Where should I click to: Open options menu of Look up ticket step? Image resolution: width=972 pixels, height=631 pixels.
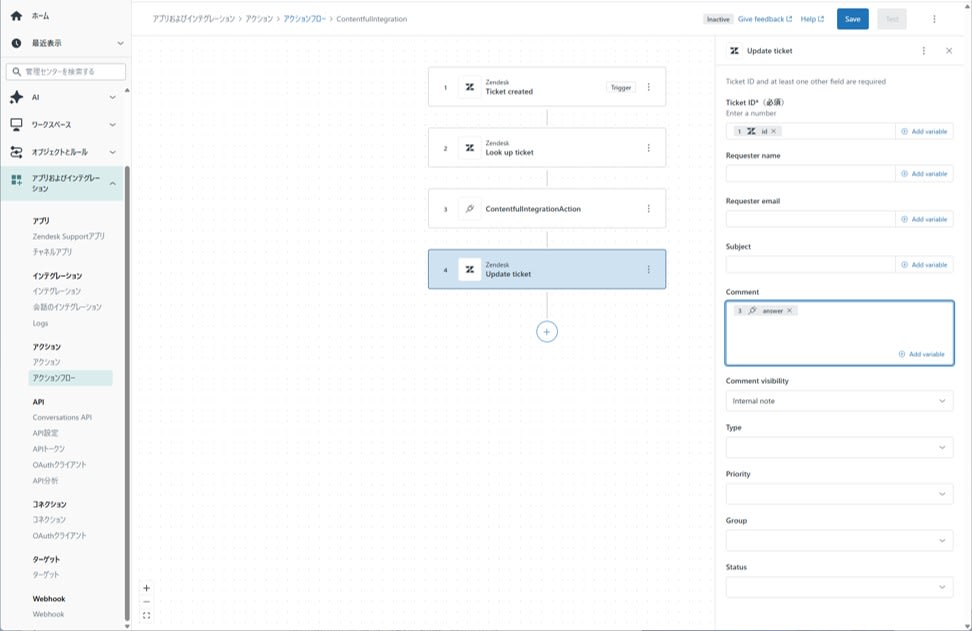[x=649, y=148]
